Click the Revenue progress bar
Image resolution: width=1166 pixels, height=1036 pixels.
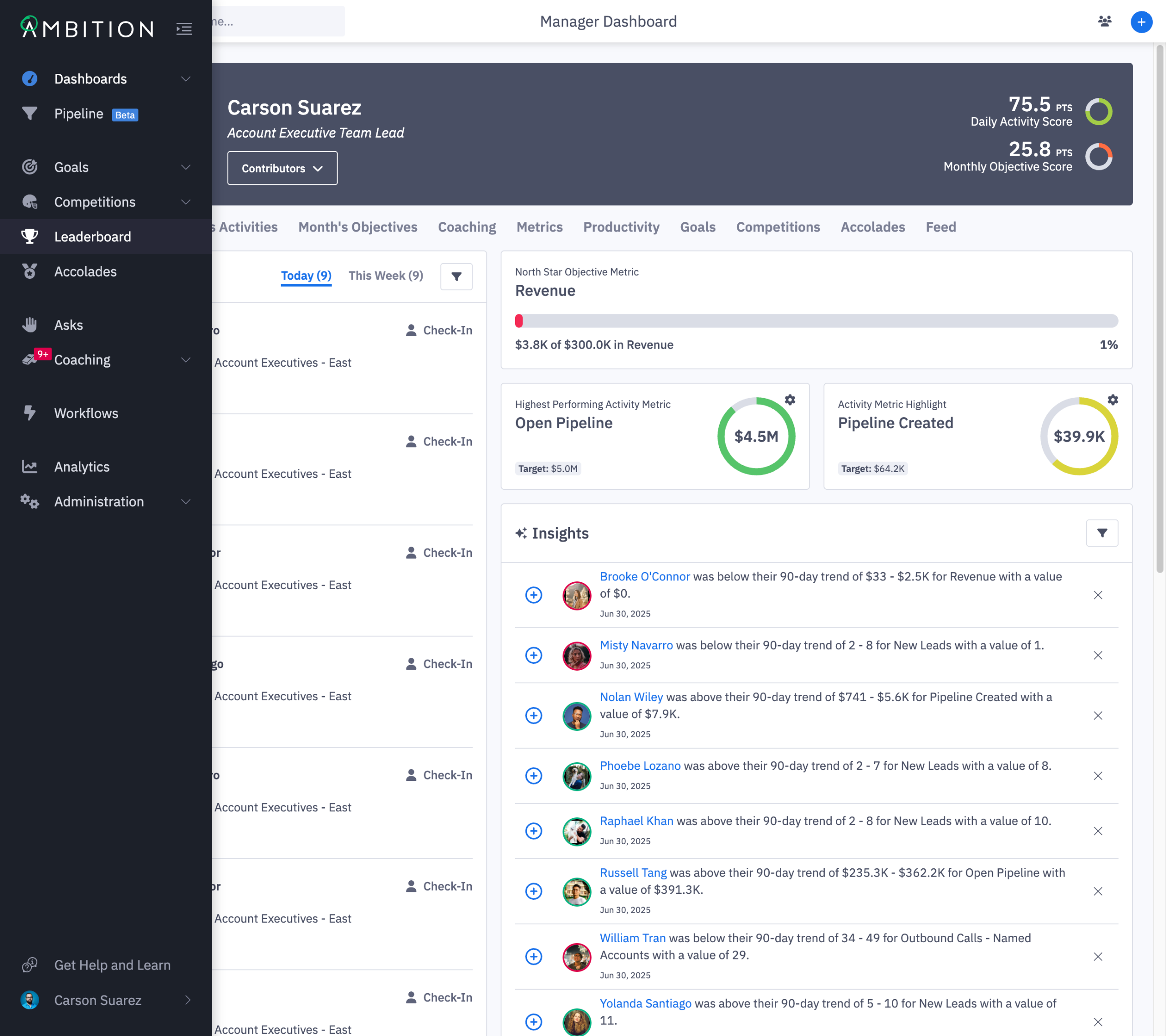pos(816,321)
